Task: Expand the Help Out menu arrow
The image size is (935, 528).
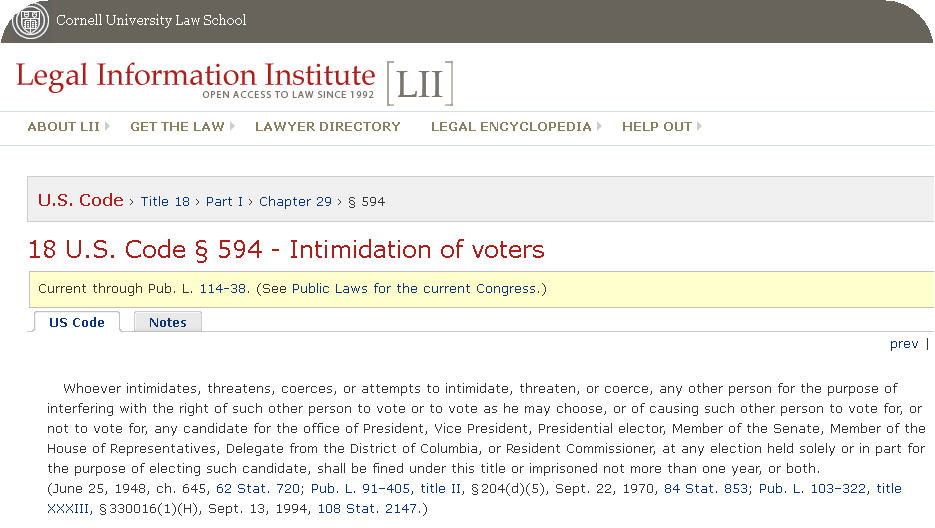Action: pyautogui.click(x=699, y=126)
